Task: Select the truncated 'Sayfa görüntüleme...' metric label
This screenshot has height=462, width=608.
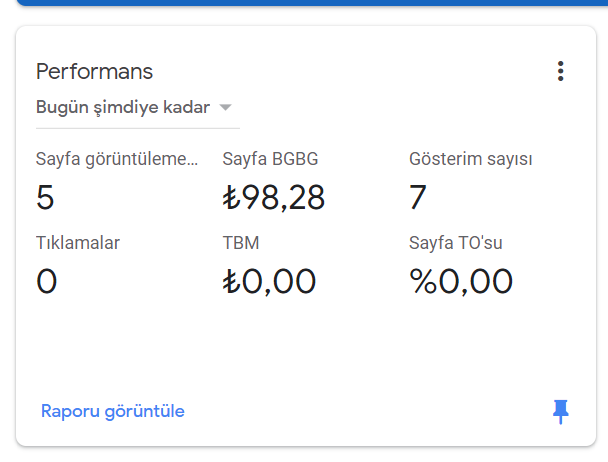Action: tap(117, 159)
